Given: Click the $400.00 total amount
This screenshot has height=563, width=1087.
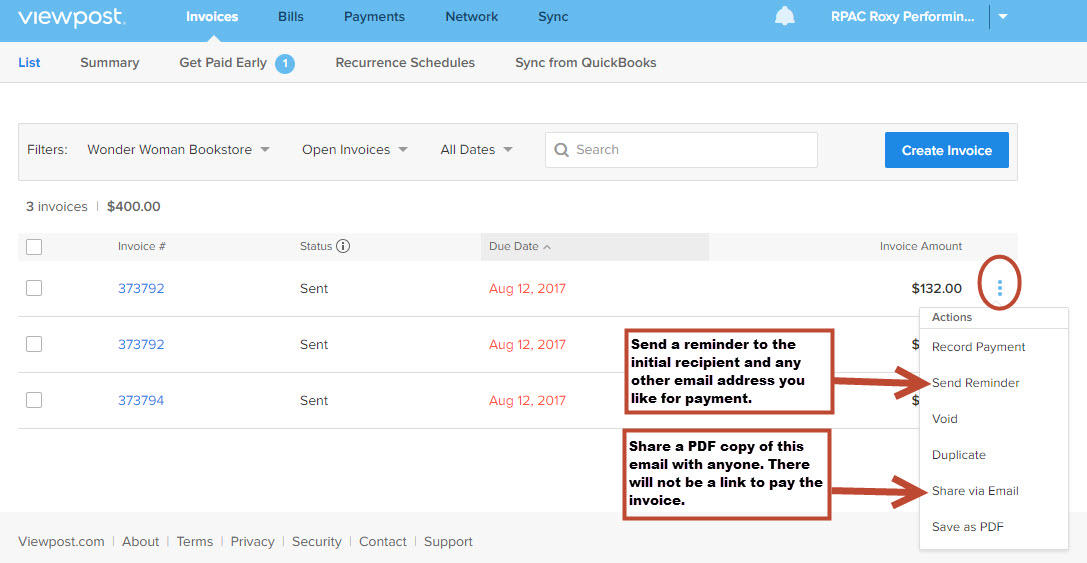Looking at the screenshot, I should pyautogui.click(x=133, y=207).
